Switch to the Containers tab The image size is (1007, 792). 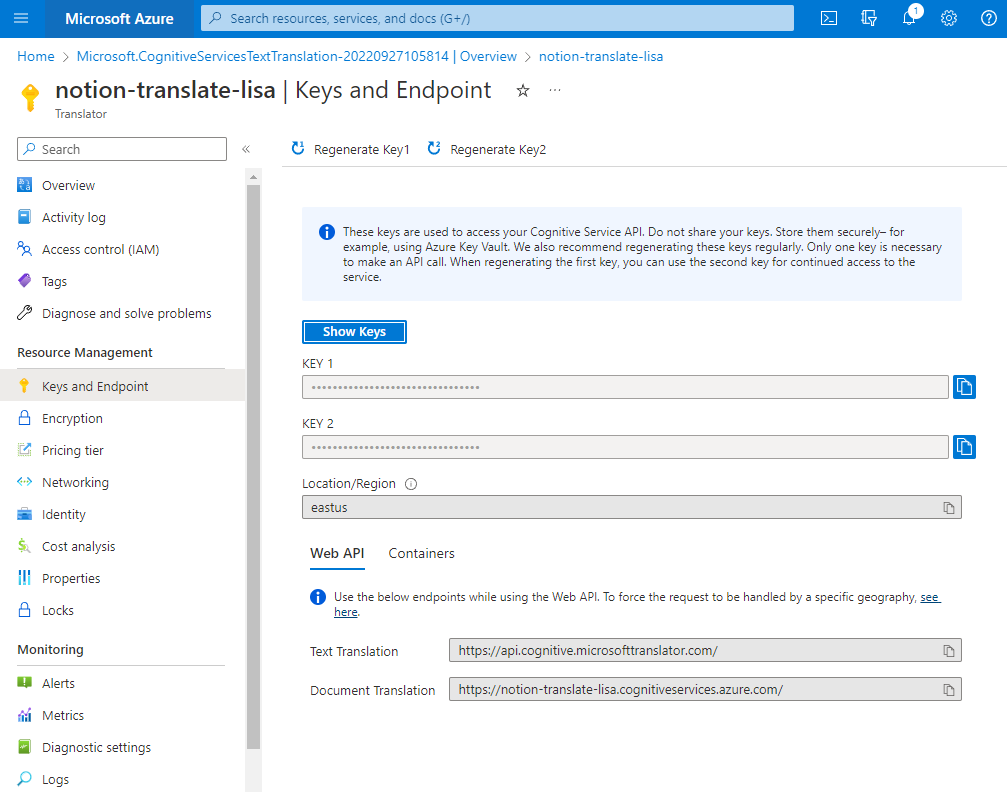point(421,553)
